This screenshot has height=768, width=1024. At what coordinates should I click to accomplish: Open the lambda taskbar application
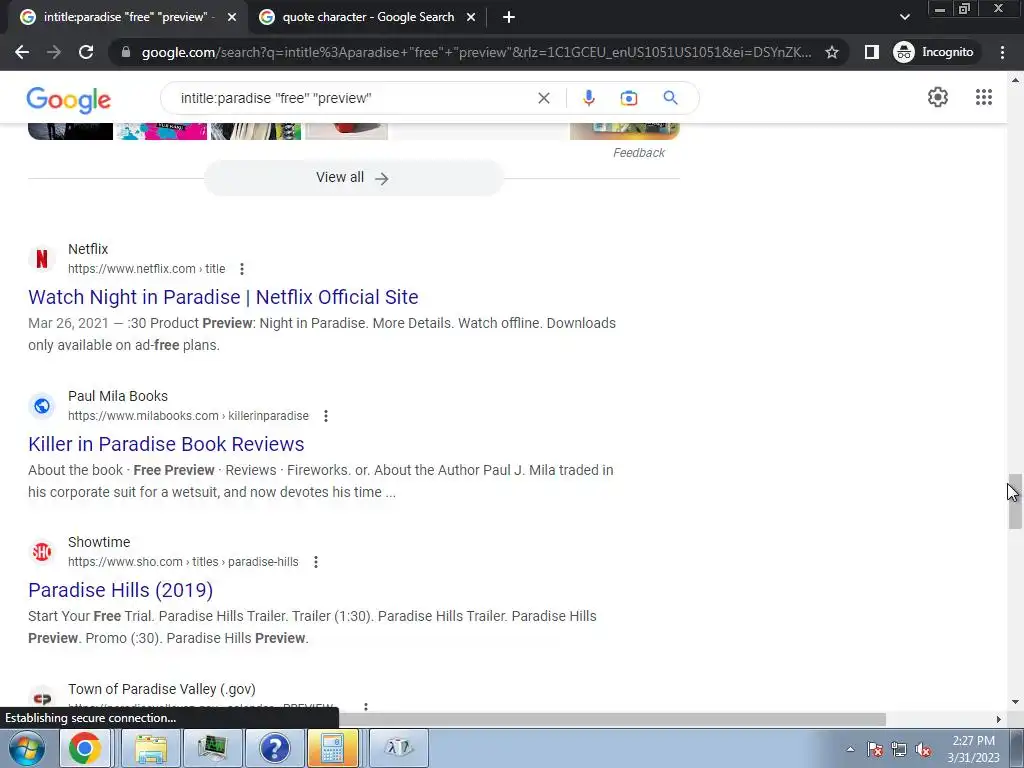pyautogui.click(x=399, y=748)
